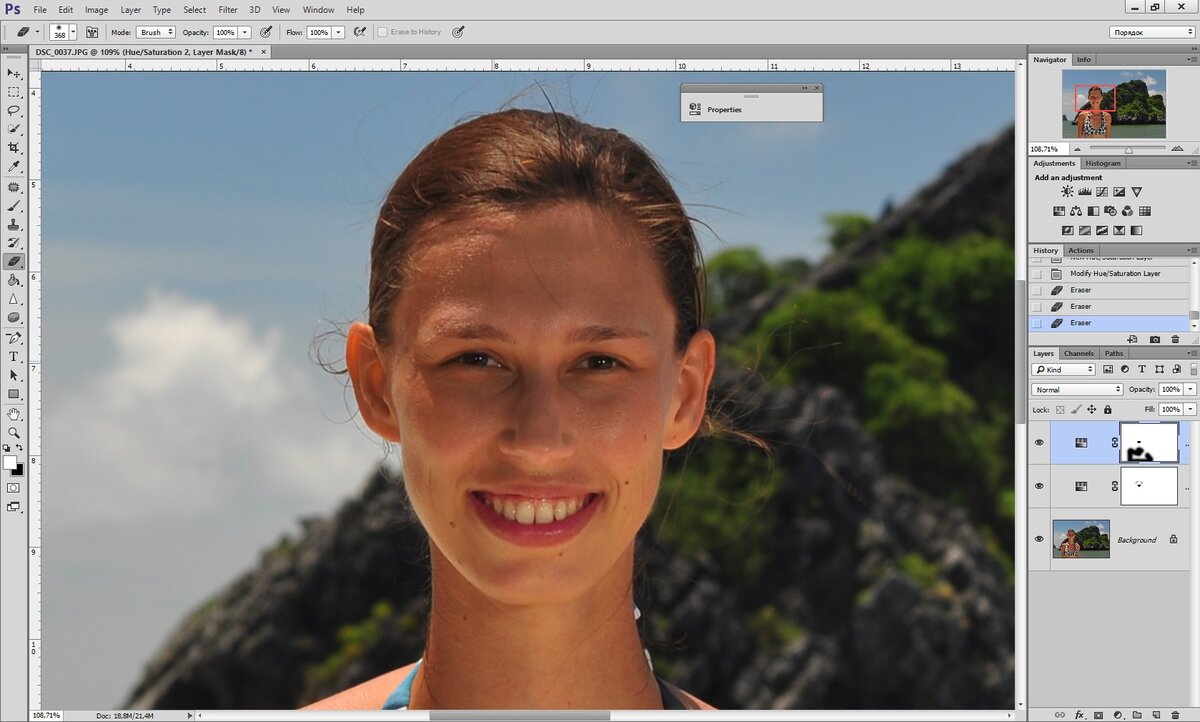This screenshot has width=1200, height=722.
Task: Open layer blend mode Normal dropdown
Action: tap(1078, 389)
